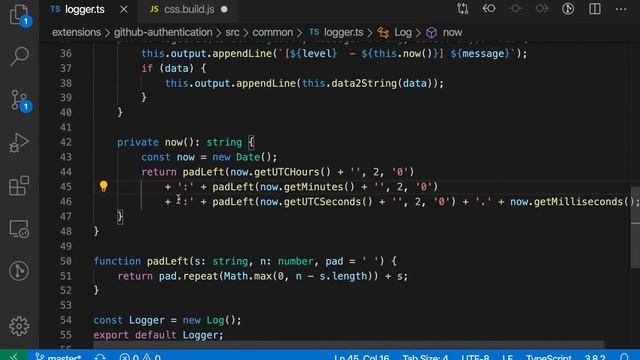Go to next revision icon
The image size is (640, 360).
542,9
